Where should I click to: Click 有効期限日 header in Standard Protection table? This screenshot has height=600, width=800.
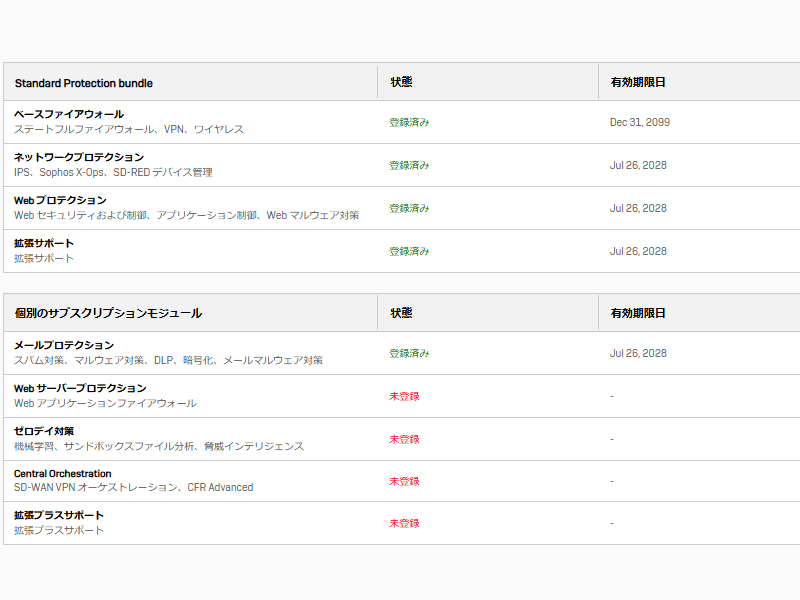point(638,82)
